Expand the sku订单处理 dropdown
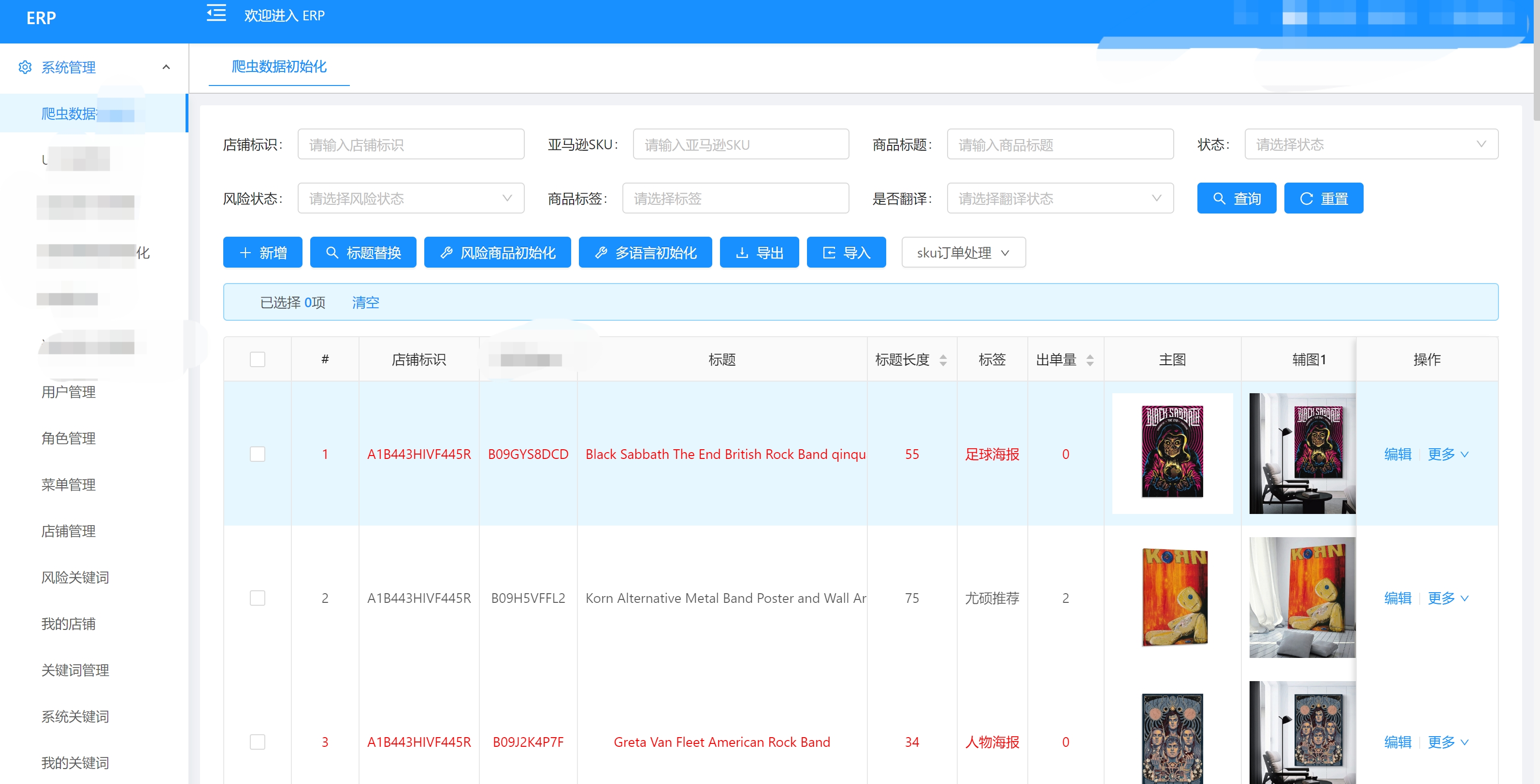This screenshot has height=784, width=1540. click(964, 253)
